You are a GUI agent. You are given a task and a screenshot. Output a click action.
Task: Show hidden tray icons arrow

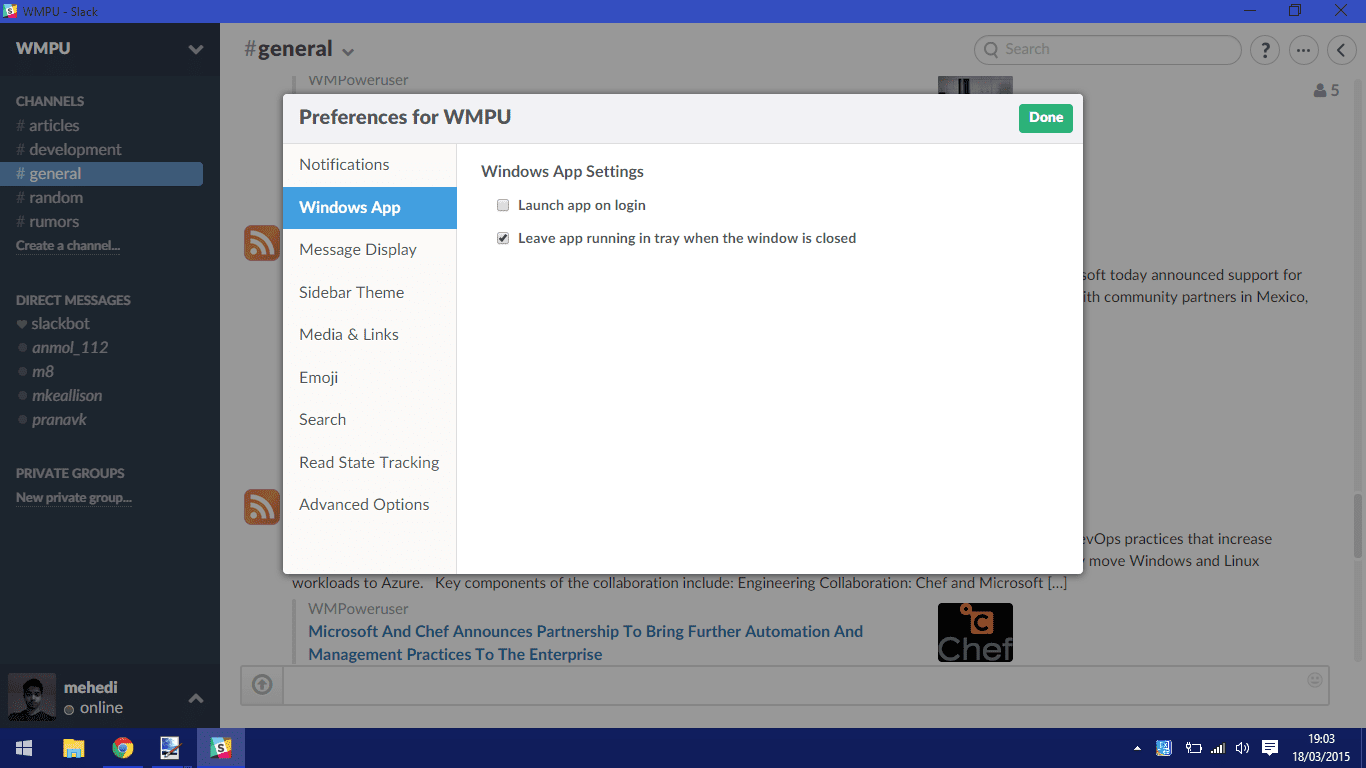point(1137,748)
